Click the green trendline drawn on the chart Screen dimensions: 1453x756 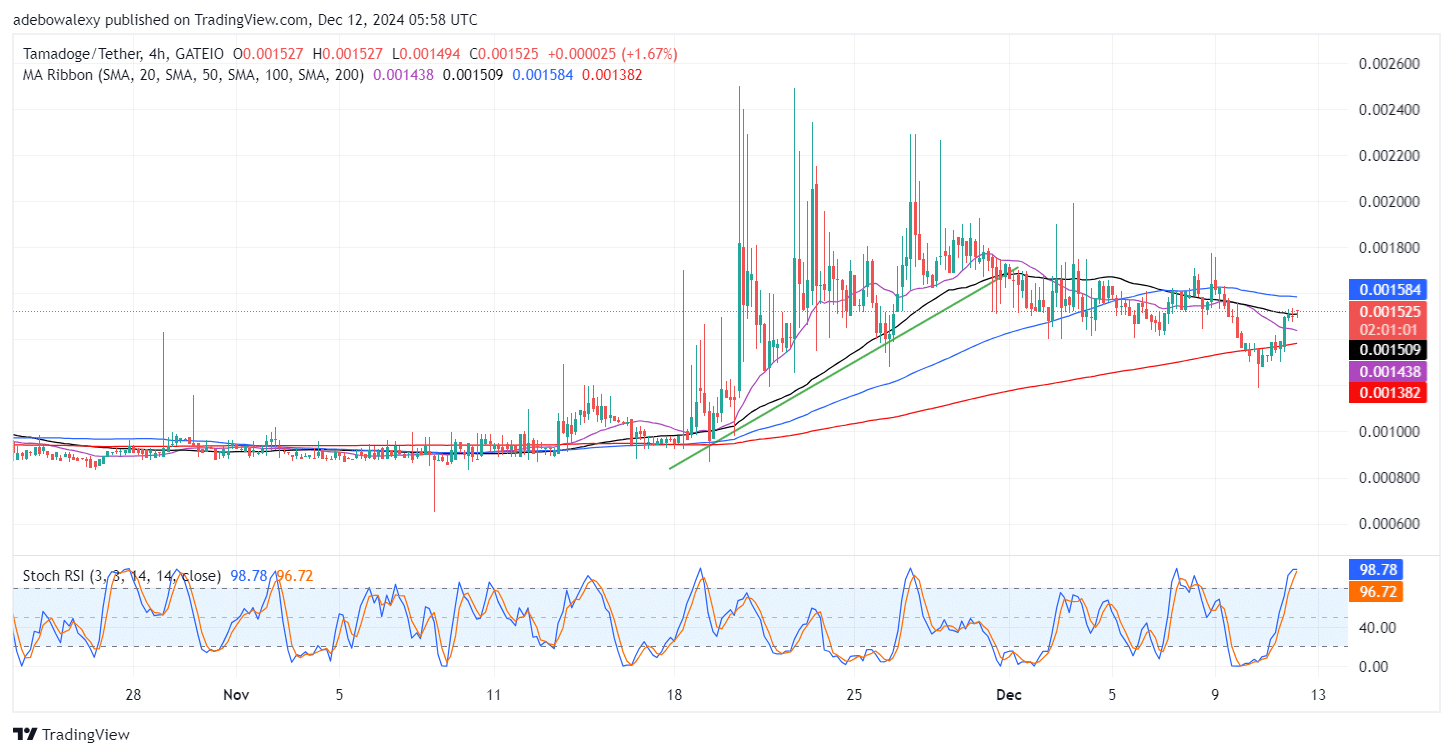pos(845,366)
